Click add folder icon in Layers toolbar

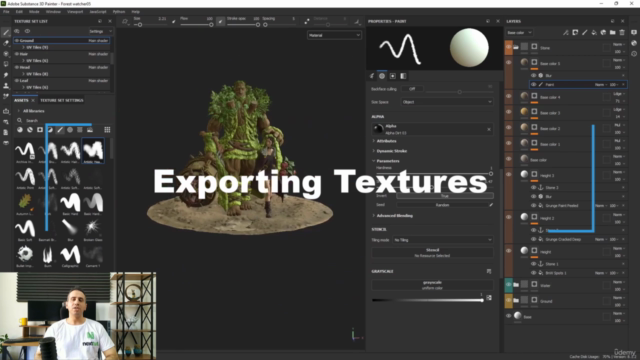pos(613,32)
